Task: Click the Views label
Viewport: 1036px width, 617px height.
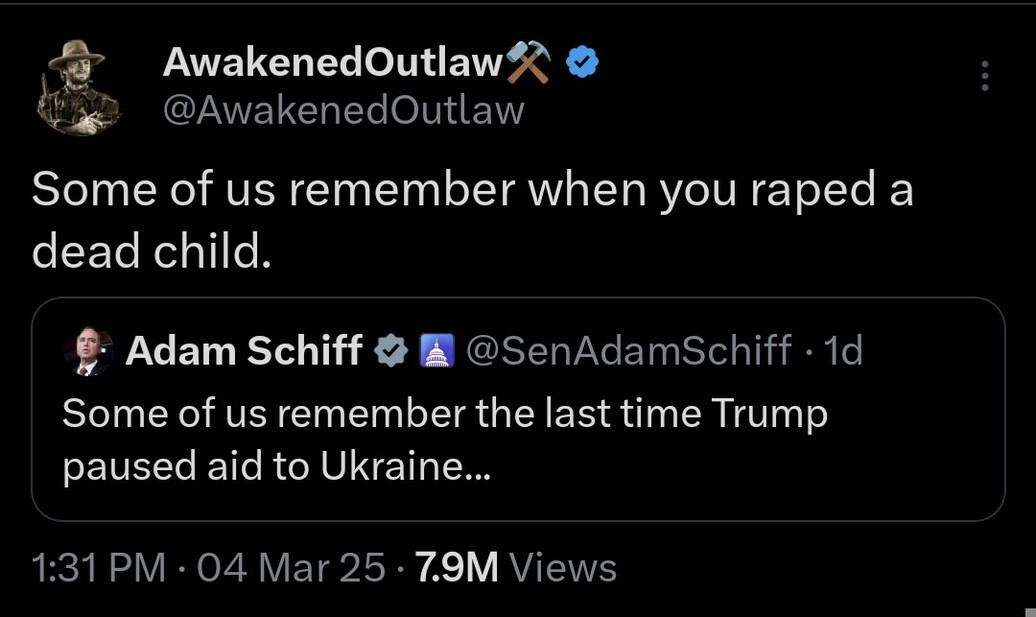Action: 563,568
